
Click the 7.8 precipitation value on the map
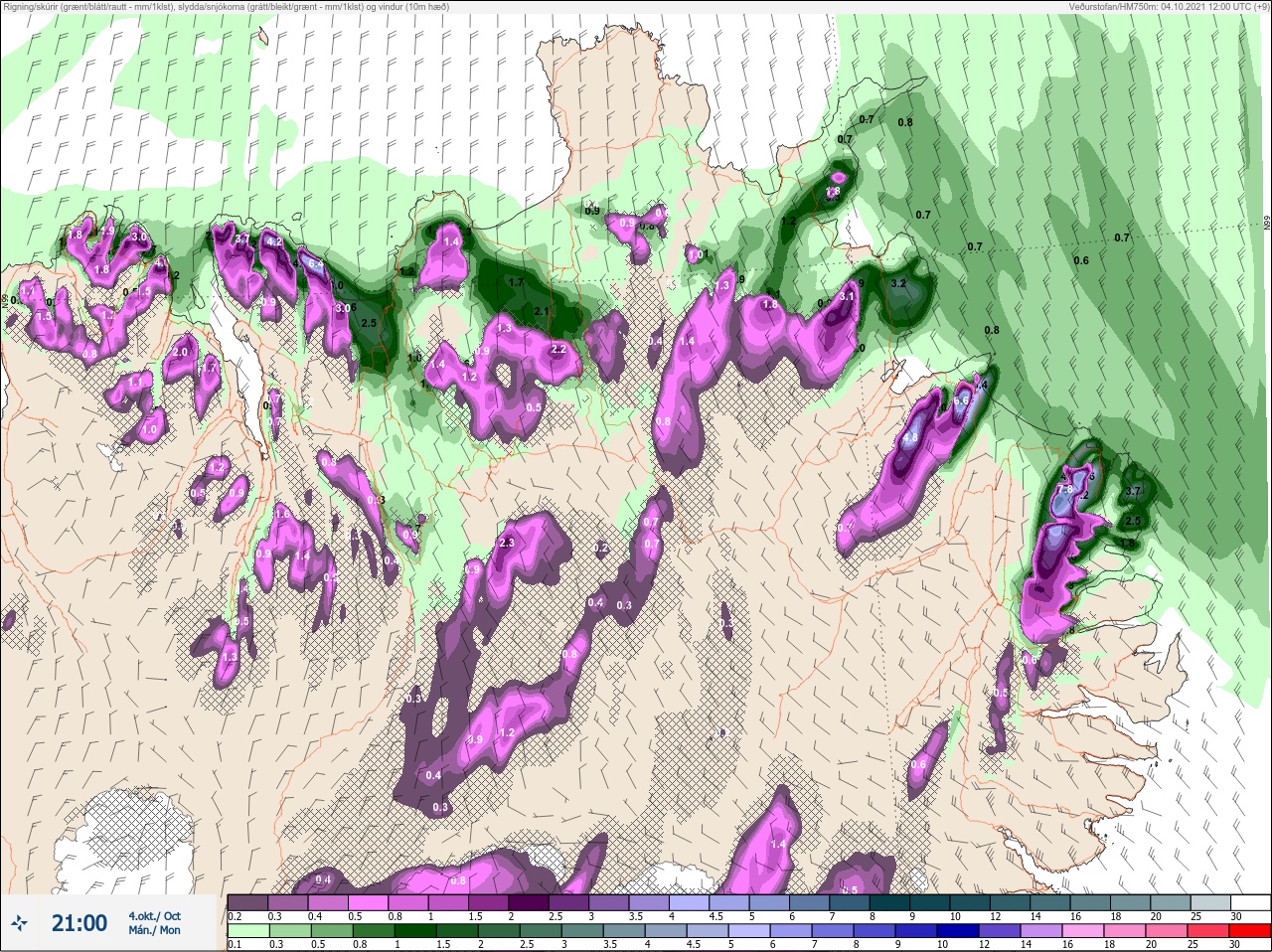coord(1065,490)
